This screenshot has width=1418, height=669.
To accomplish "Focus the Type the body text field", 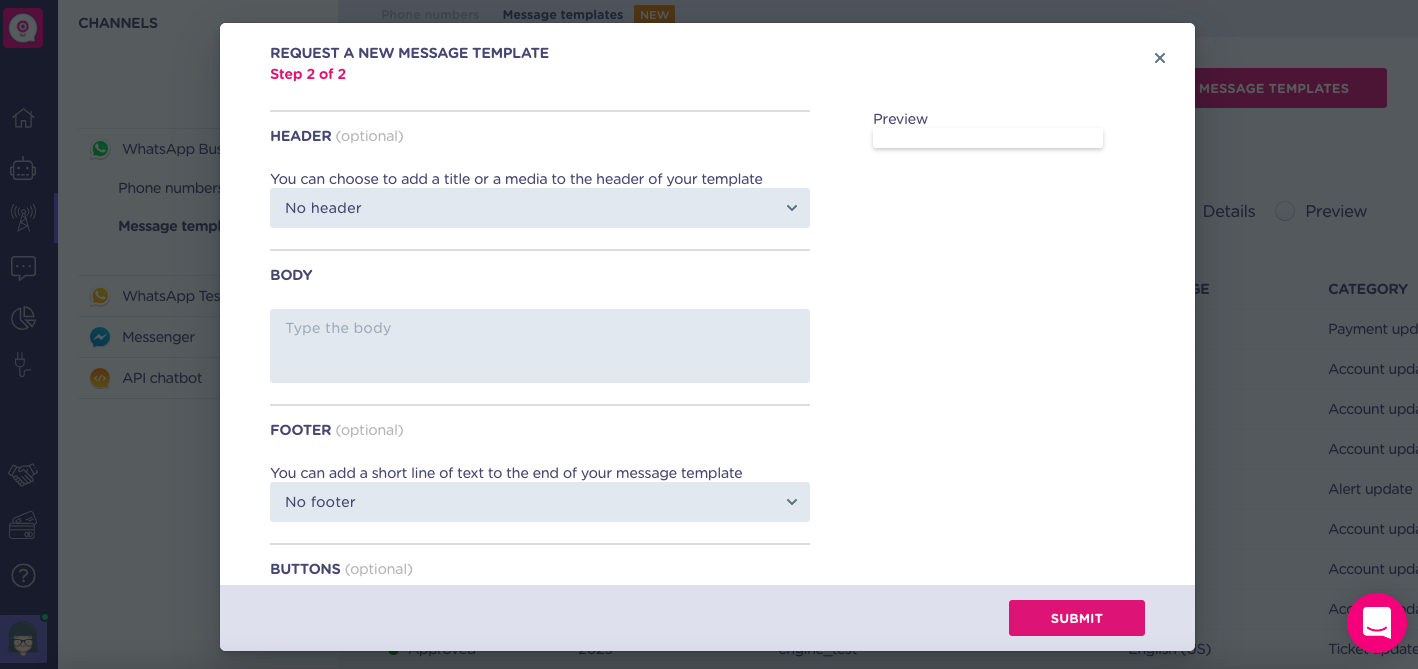I will 540,346.
